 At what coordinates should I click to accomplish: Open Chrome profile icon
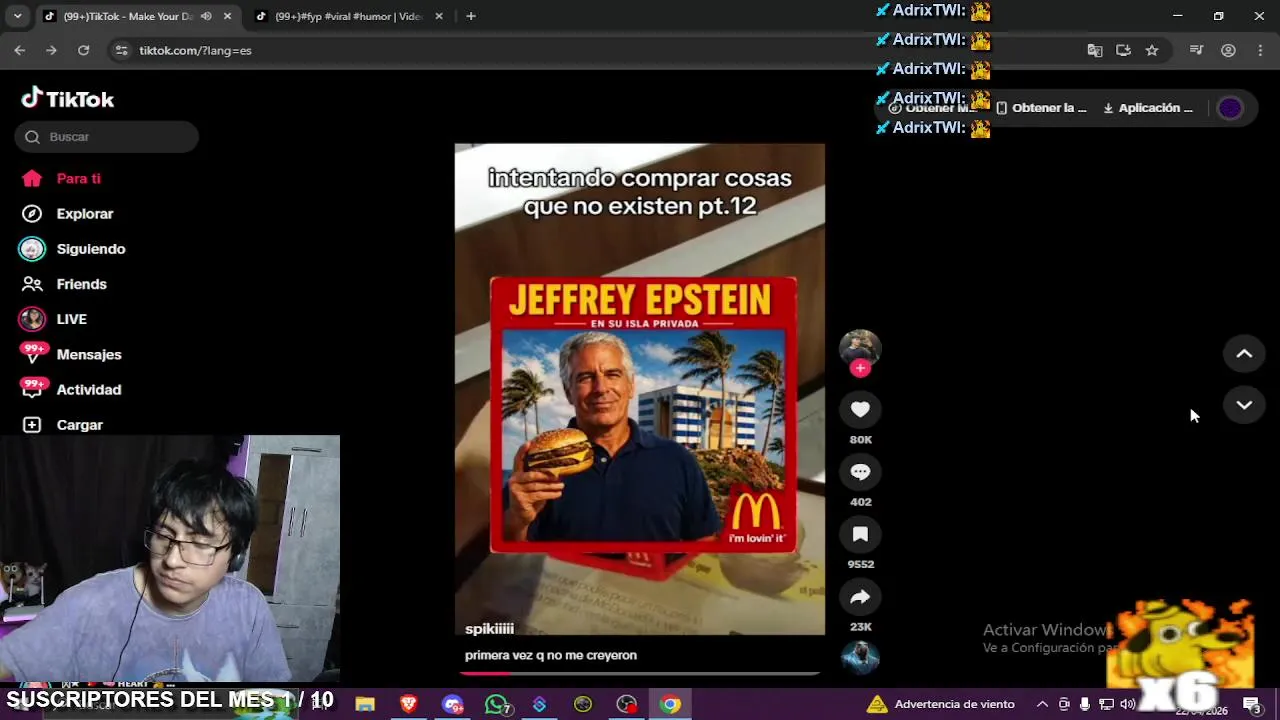pos(1228,50)
